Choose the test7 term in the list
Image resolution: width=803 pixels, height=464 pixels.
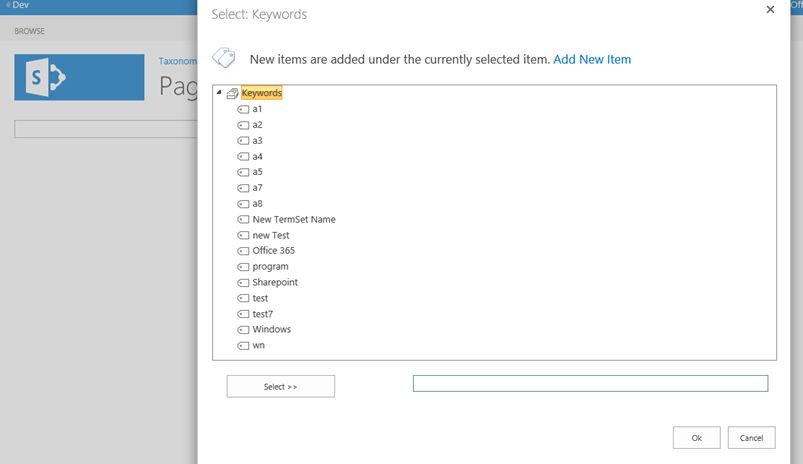tap(263, 314)
